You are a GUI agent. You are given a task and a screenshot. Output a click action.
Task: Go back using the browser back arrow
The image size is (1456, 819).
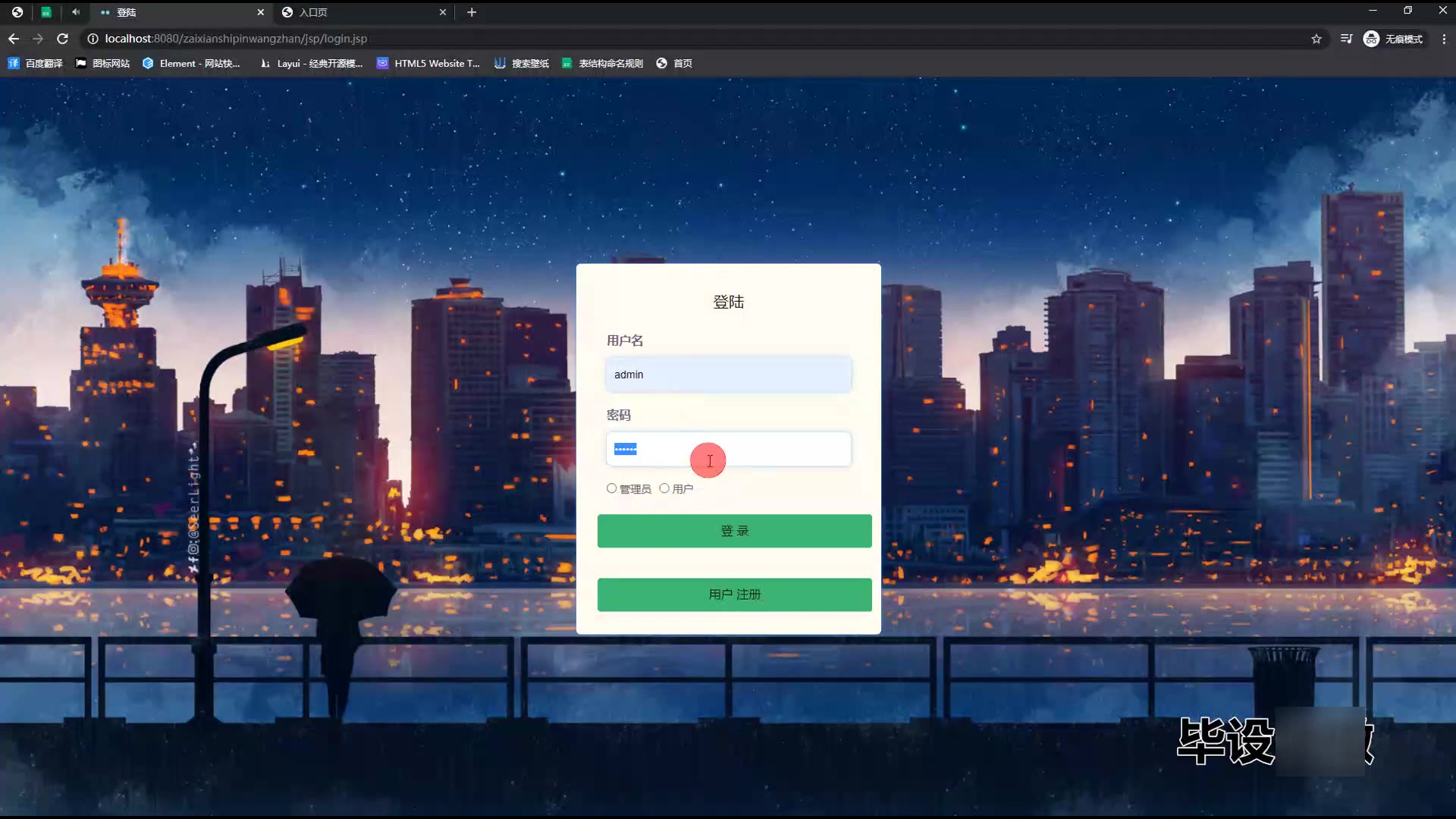click(x=14, y=39)
